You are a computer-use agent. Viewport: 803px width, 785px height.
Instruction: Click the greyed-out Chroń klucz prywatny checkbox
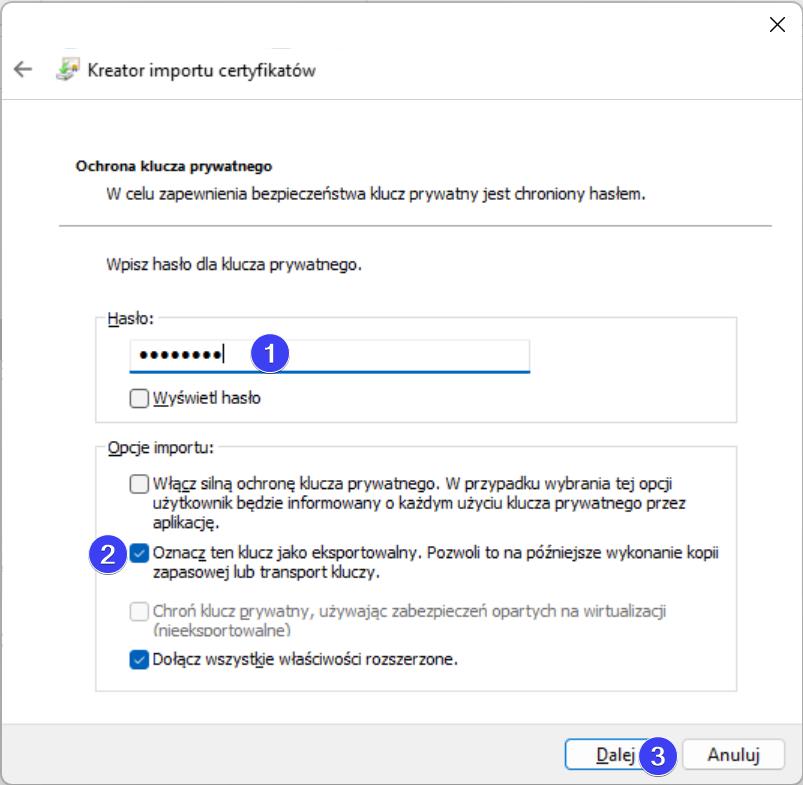[x=140, y=611]
